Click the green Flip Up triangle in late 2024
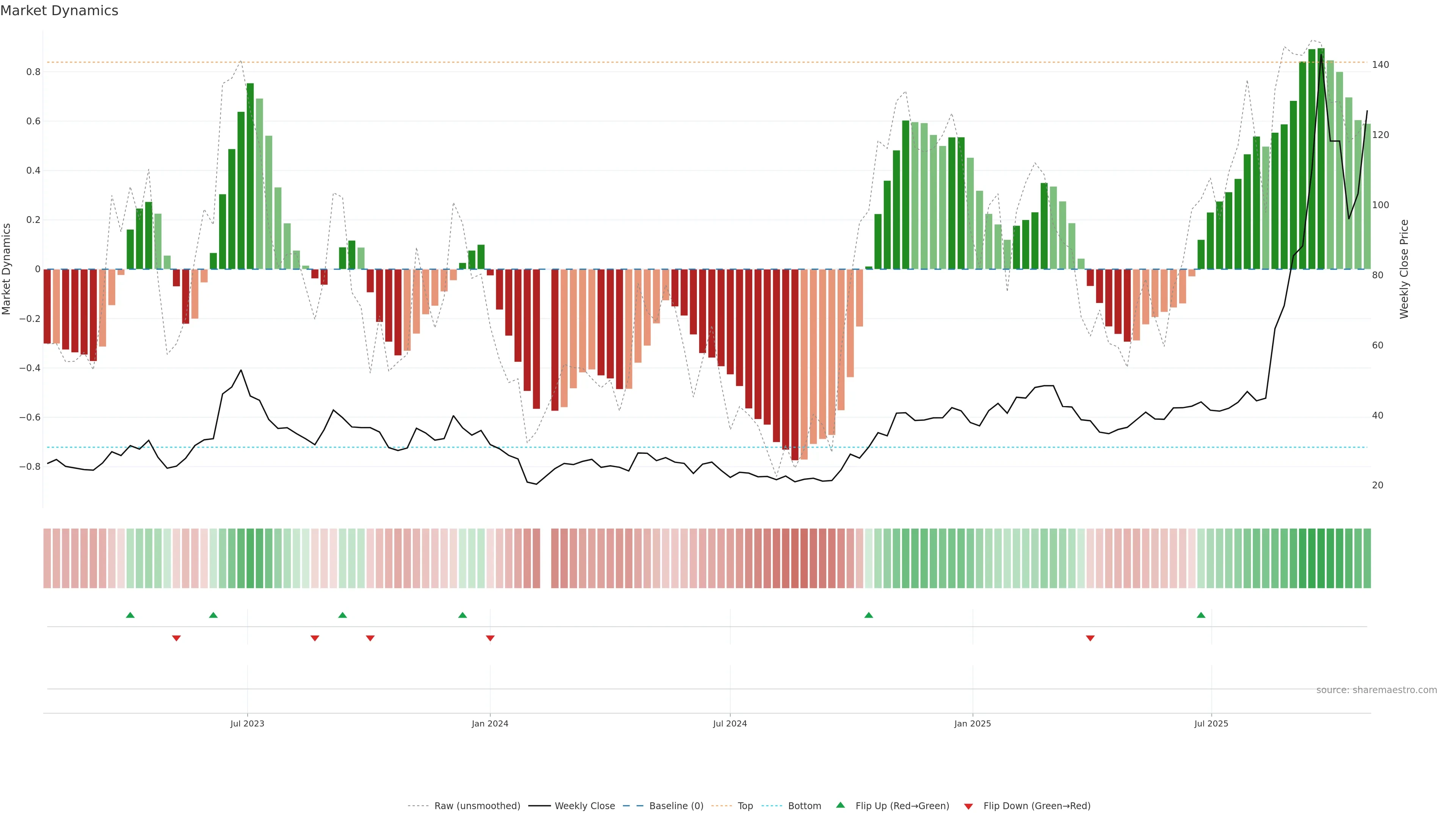 pyautogui.click(x=869, y=615)
